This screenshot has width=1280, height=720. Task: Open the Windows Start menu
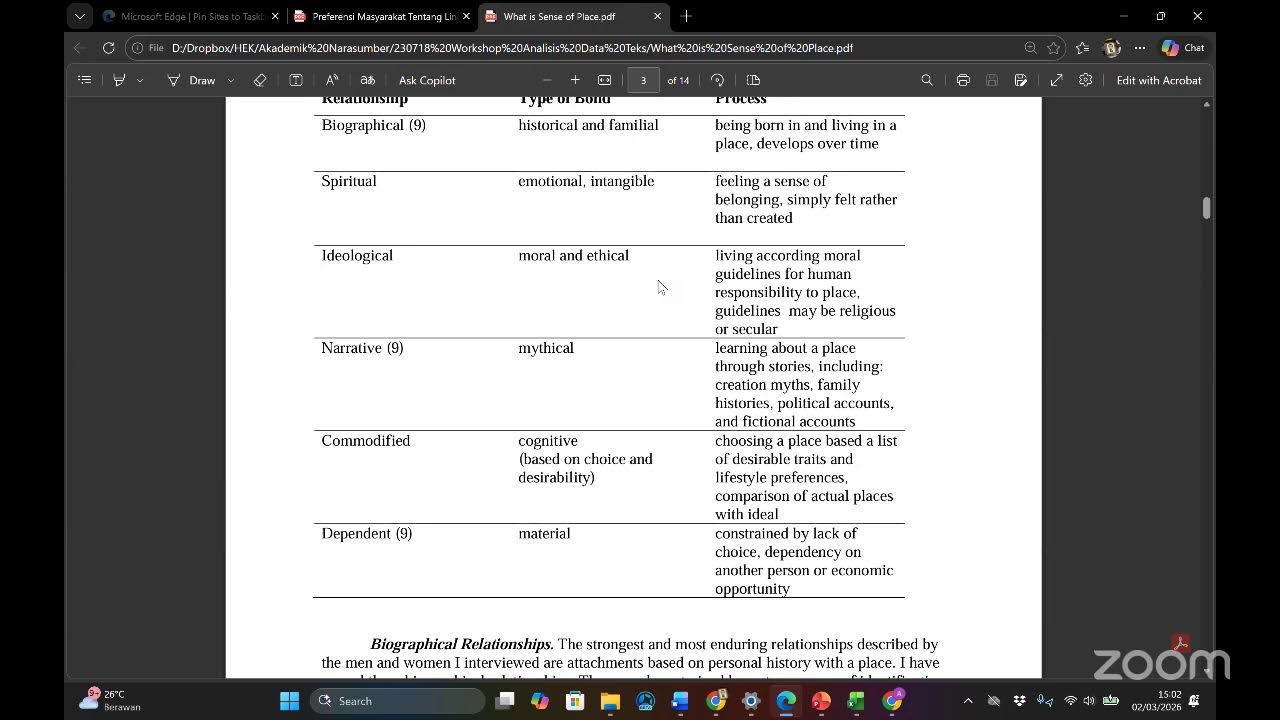[289, 701]
